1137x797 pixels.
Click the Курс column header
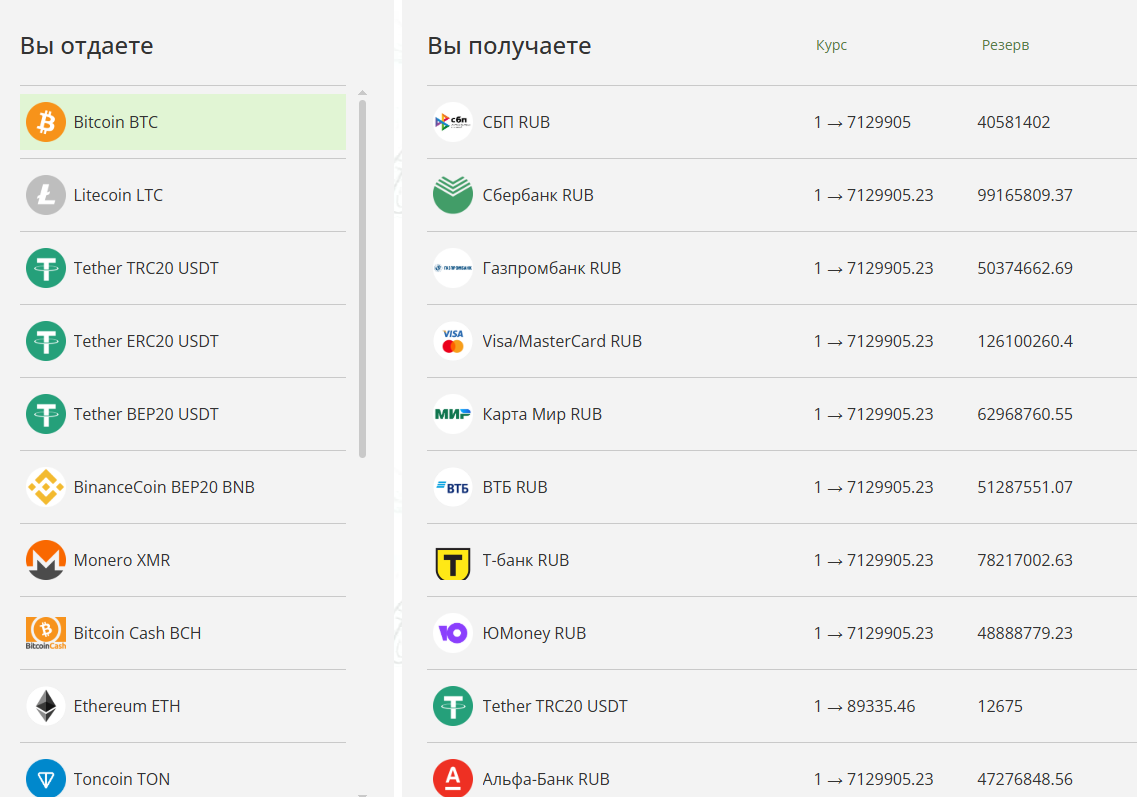coord(831,45)
